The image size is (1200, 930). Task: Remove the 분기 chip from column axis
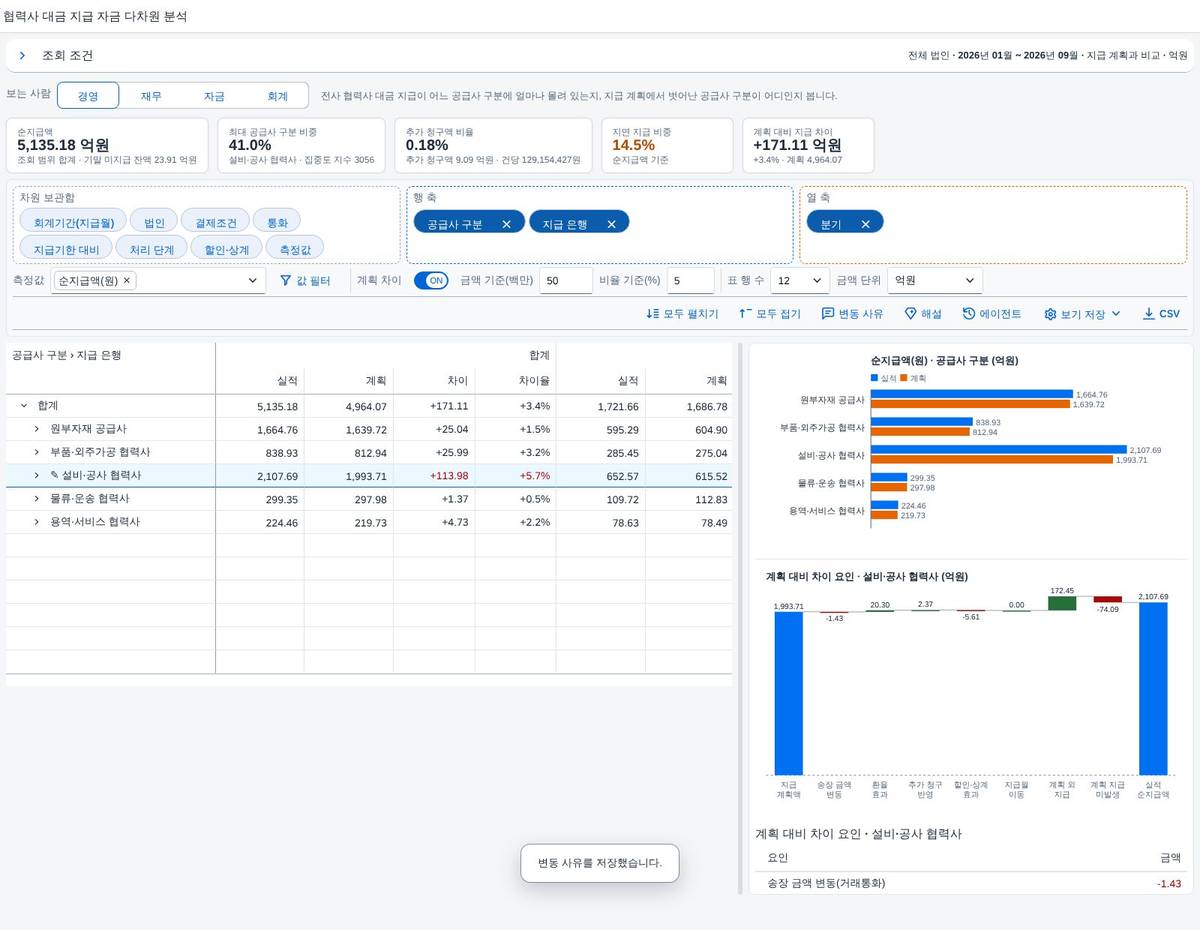[x=865, y=224]
